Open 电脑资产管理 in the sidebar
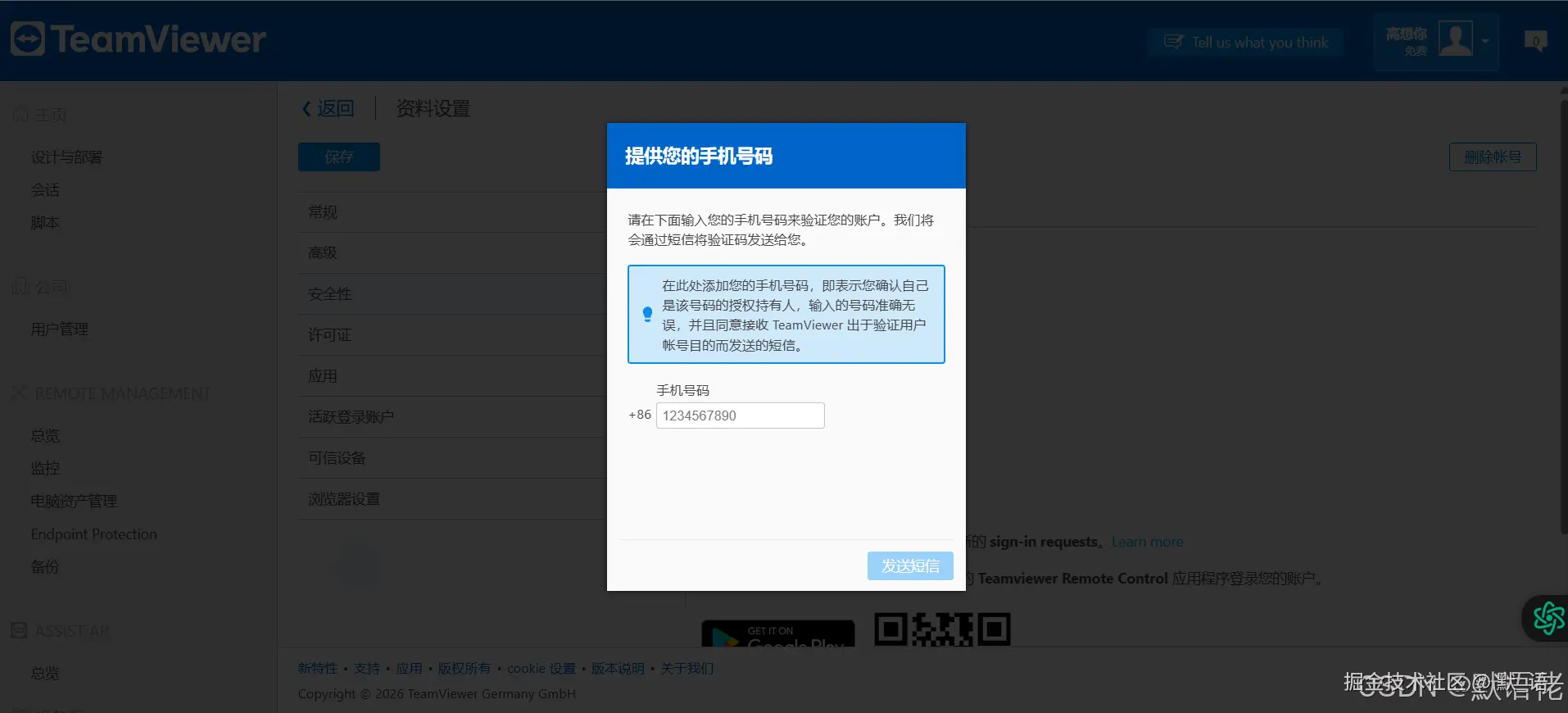 tap(74, 502)
